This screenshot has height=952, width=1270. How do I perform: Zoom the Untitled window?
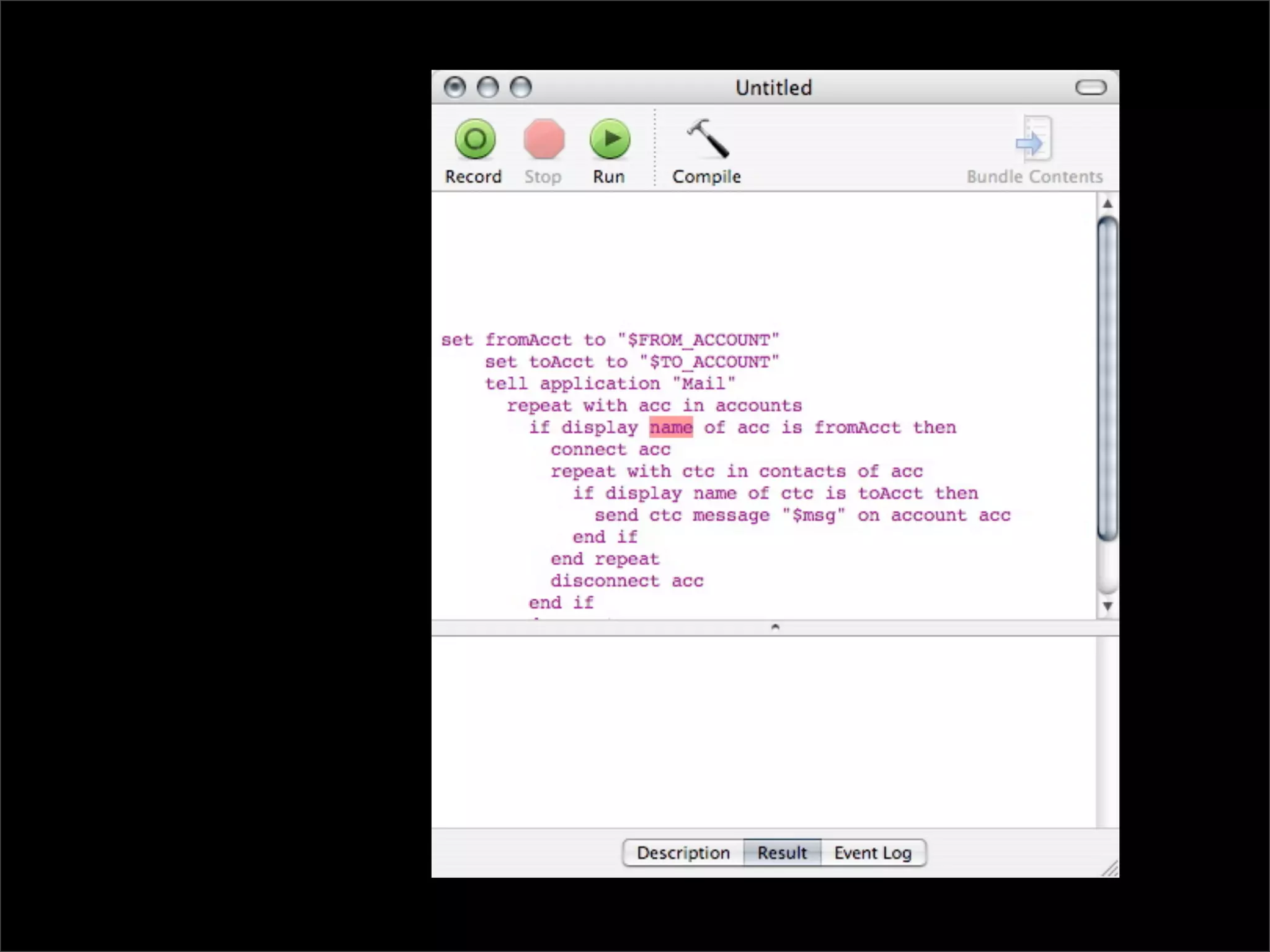click(520, 87)
